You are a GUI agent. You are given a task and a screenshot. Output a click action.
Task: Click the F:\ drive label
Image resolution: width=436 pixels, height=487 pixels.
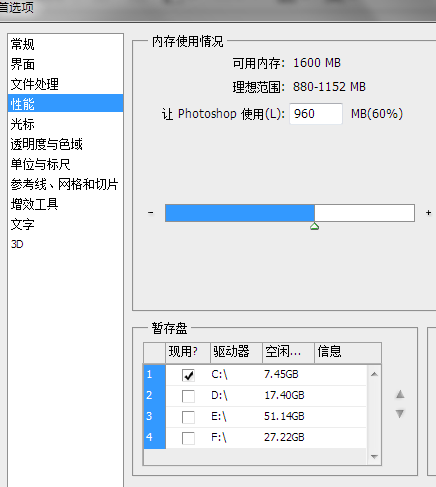pos(219,438)
